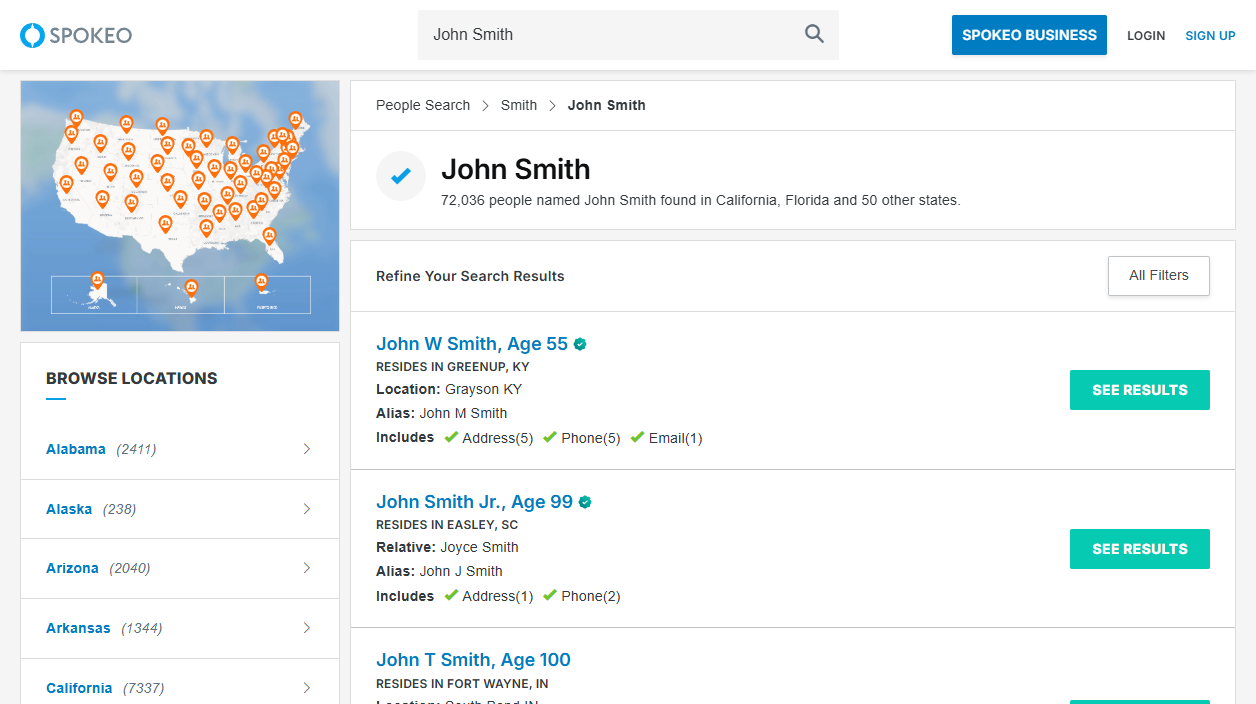
Task: Click the Maine map pin
Action: (x=295, y=120)
